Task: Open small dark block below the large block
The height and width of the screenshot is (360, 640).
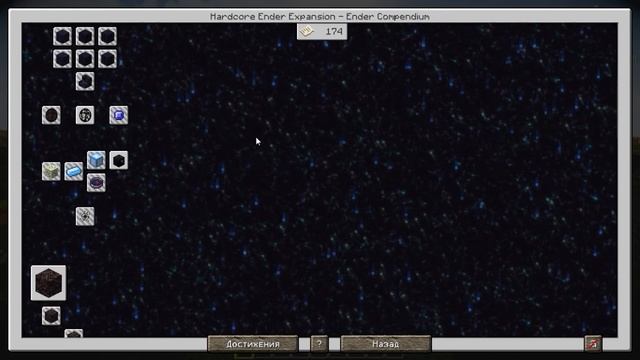Action: (x=51, y=316)
